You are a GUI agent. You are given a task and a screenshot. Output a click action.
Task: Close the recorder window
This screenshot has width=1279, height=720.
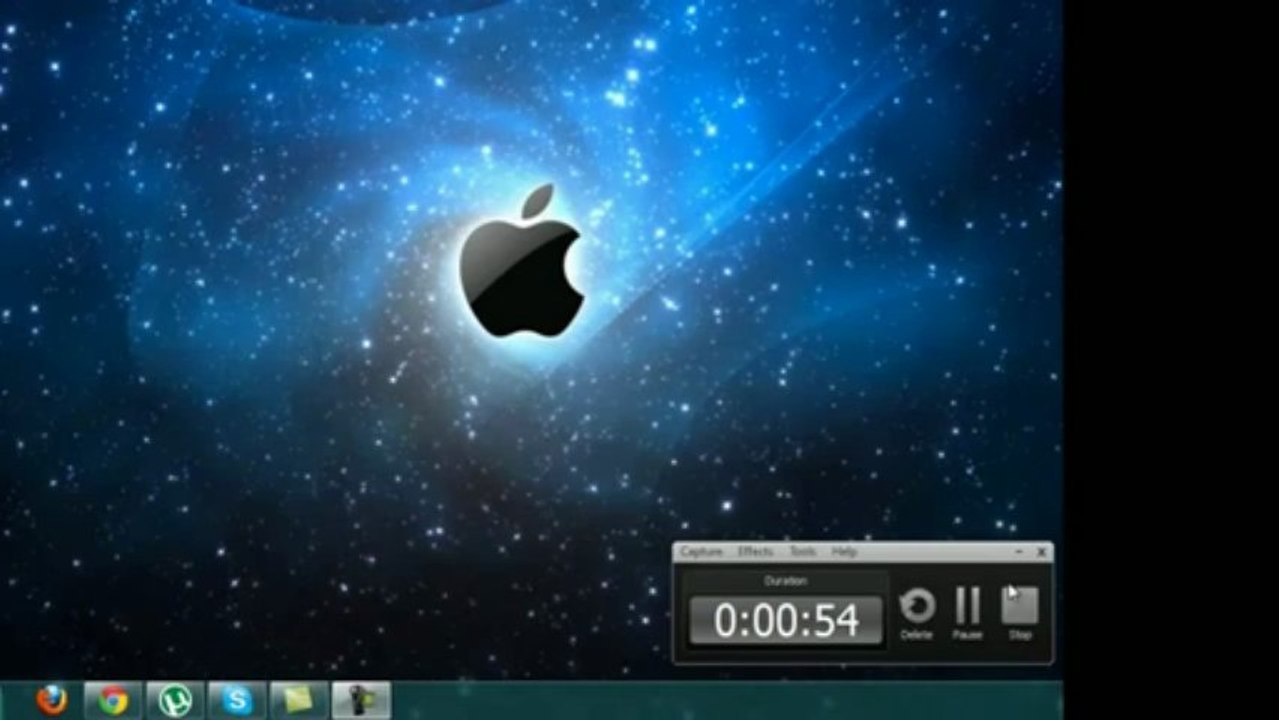tap(1041, 552)
